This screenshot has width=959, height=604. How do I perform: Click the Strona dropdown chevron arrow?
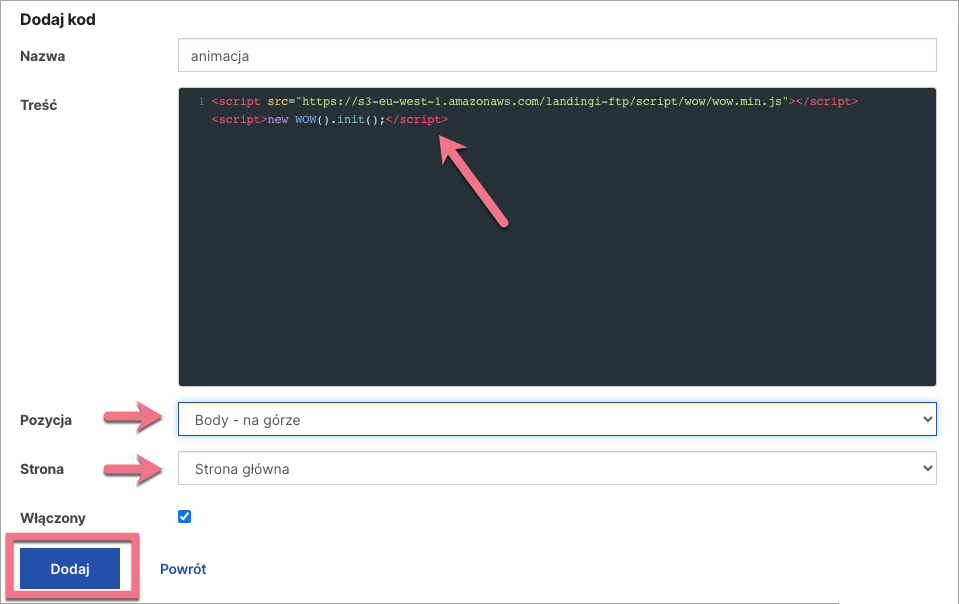925,468
